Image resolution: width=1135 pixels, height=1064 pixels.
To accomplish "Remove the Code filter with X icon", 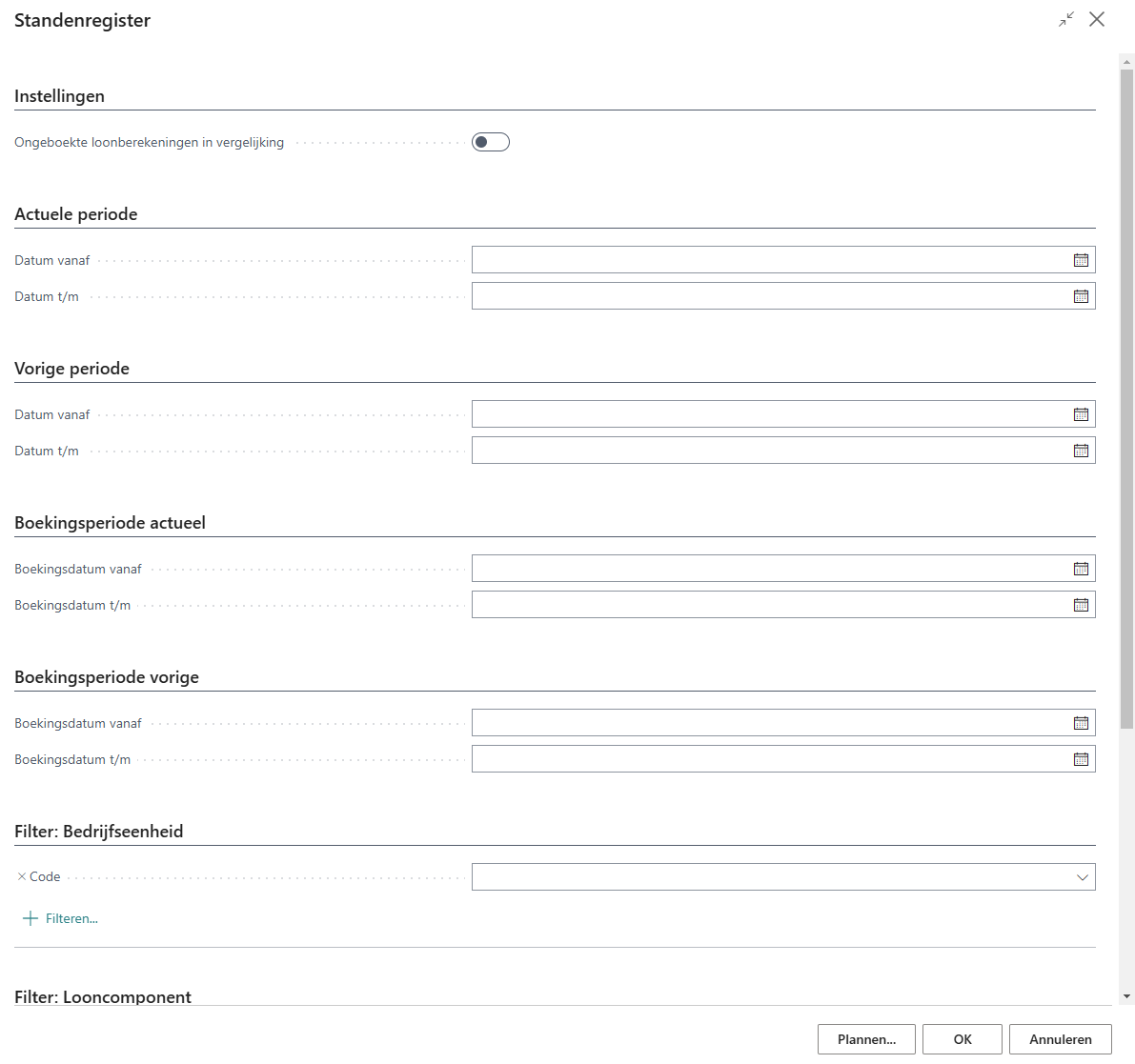I will [x=22, y=876].
